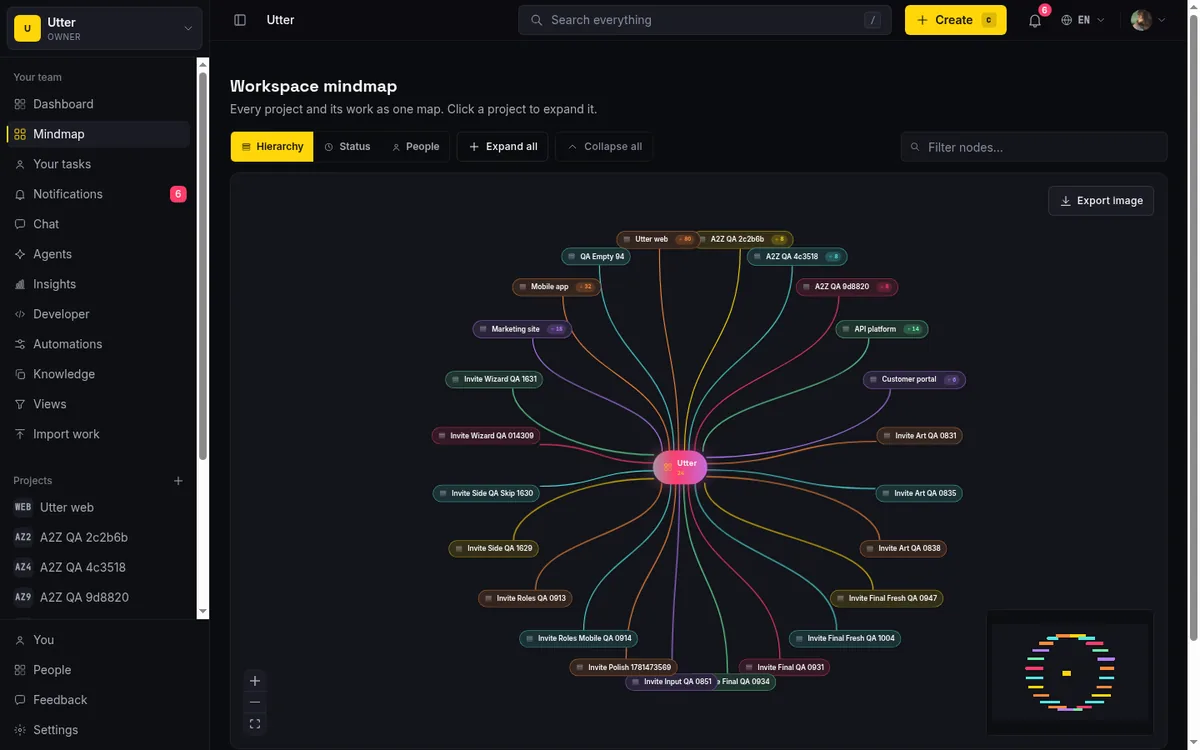This screenshot has width=1200, height=750.
Task: Open Insights page
Action: 98,284
